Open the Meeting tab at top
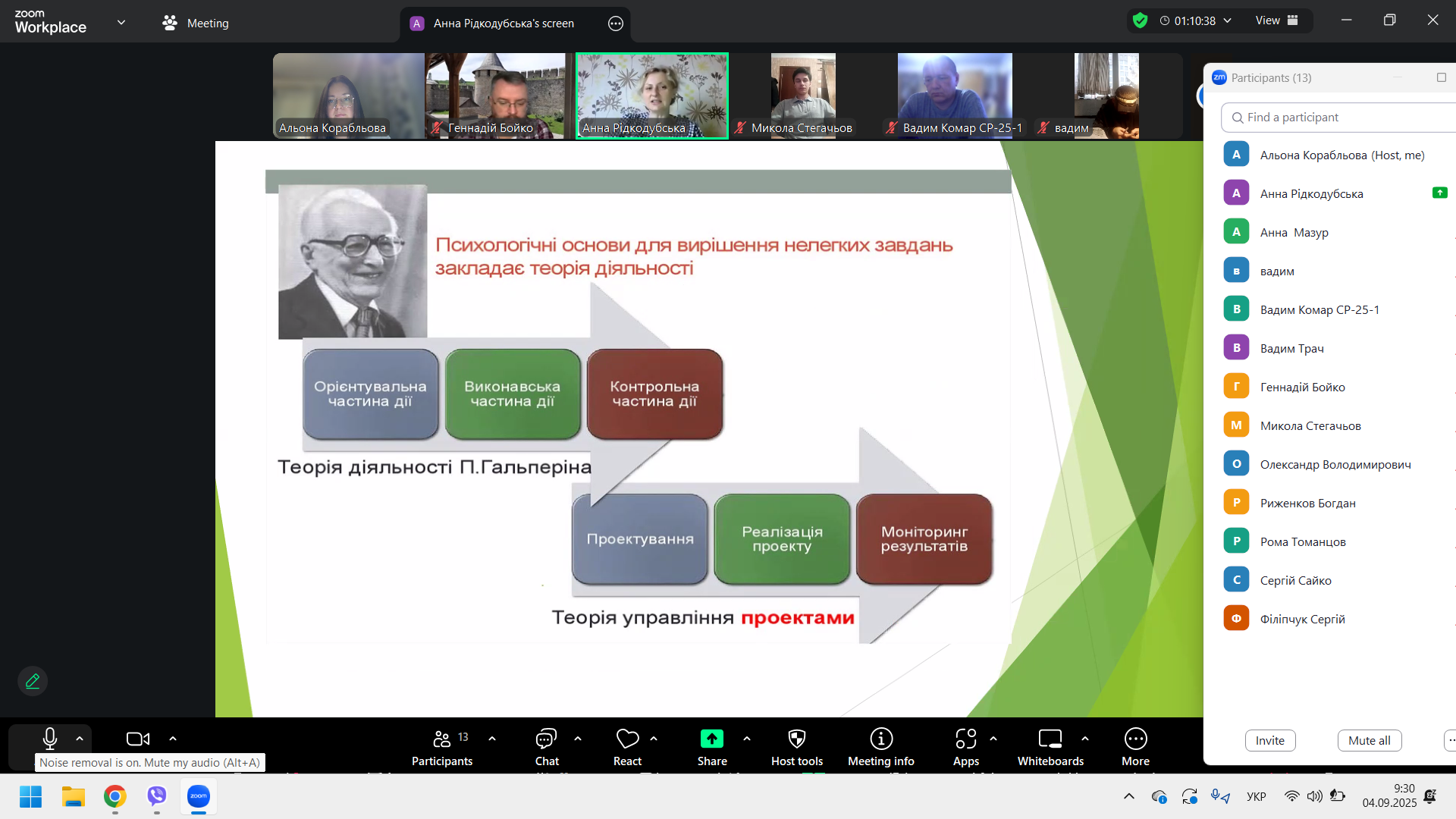This screenshot has width=1456, height=819. pyautogui.click(x=196, y=23)
